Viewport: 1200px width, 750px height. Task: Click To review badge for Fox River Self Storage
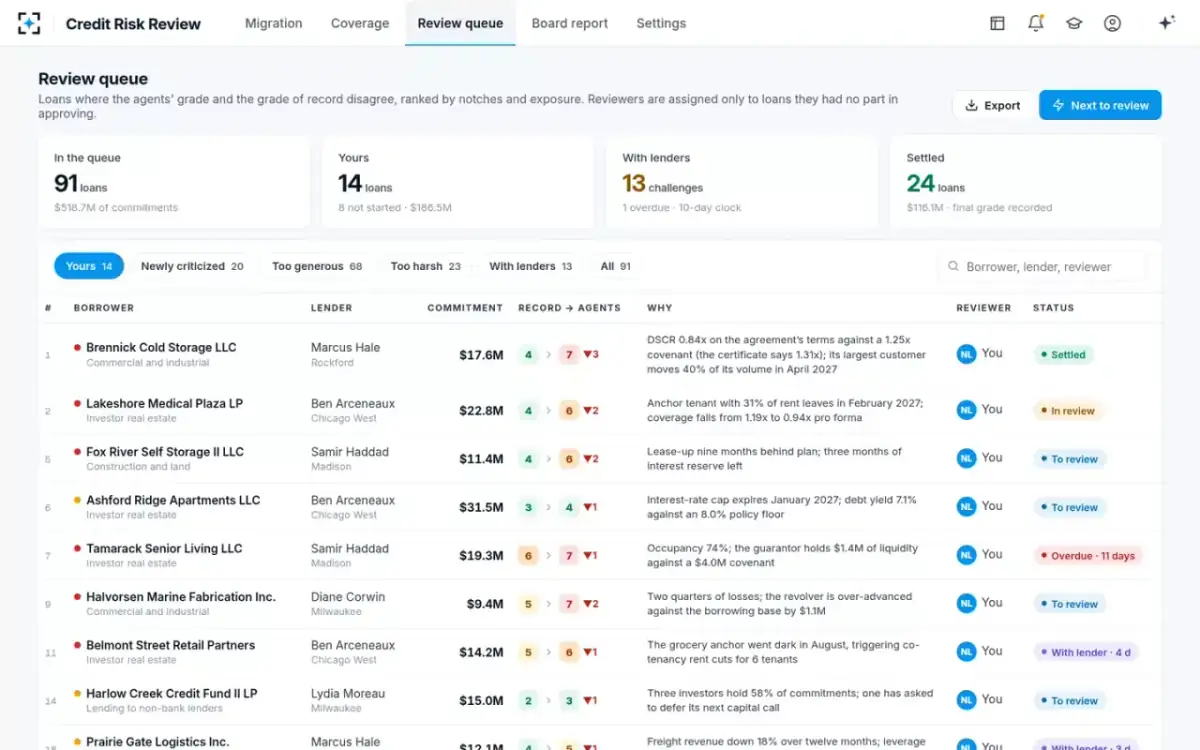coord(1069,459)
